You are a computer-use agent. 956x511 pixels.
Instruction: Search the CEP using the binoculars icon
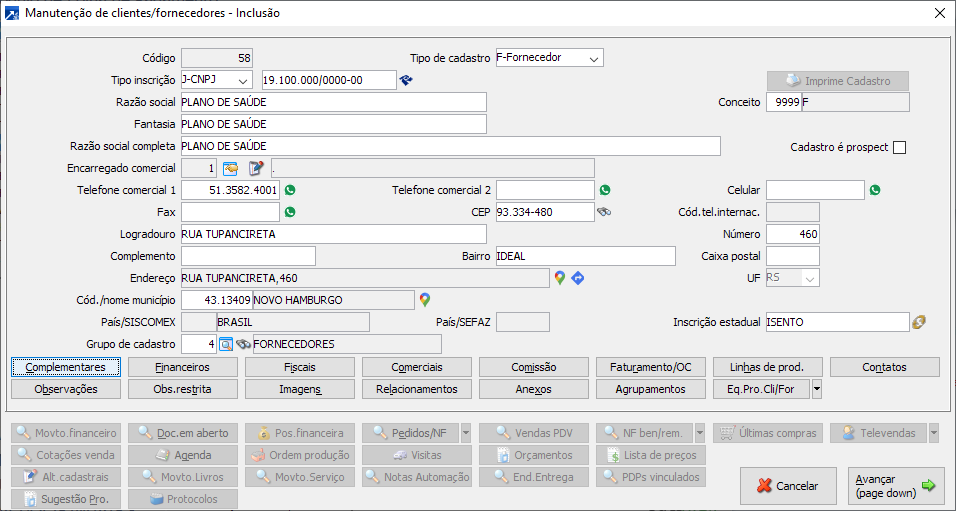coord(604,212)
